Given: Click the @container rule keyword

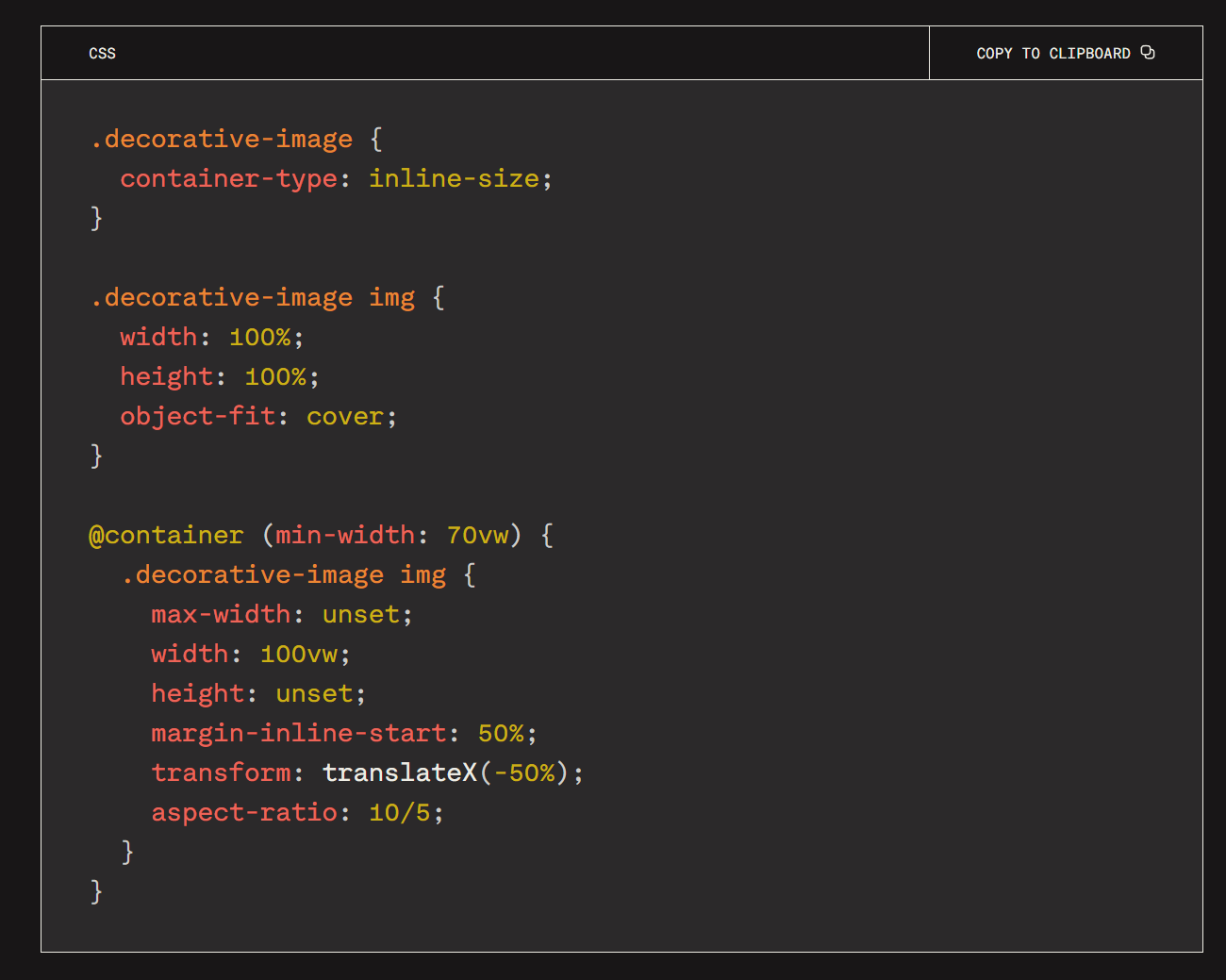Looking at the screenshot, I should coord(166,535).
